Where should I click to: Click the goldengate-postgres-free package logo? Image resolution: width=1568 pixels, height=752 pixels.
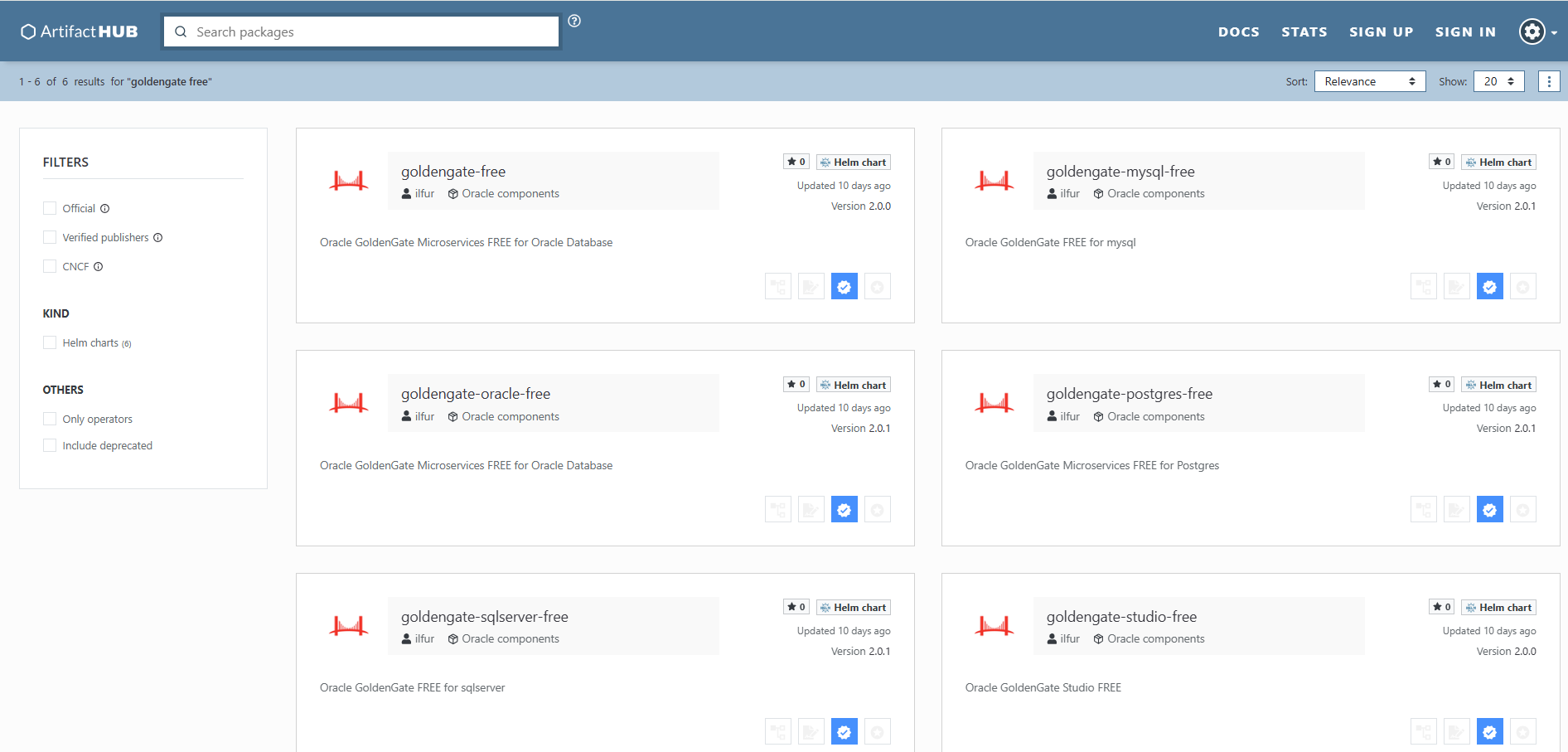pyautogui.click(x=995, y=403)
